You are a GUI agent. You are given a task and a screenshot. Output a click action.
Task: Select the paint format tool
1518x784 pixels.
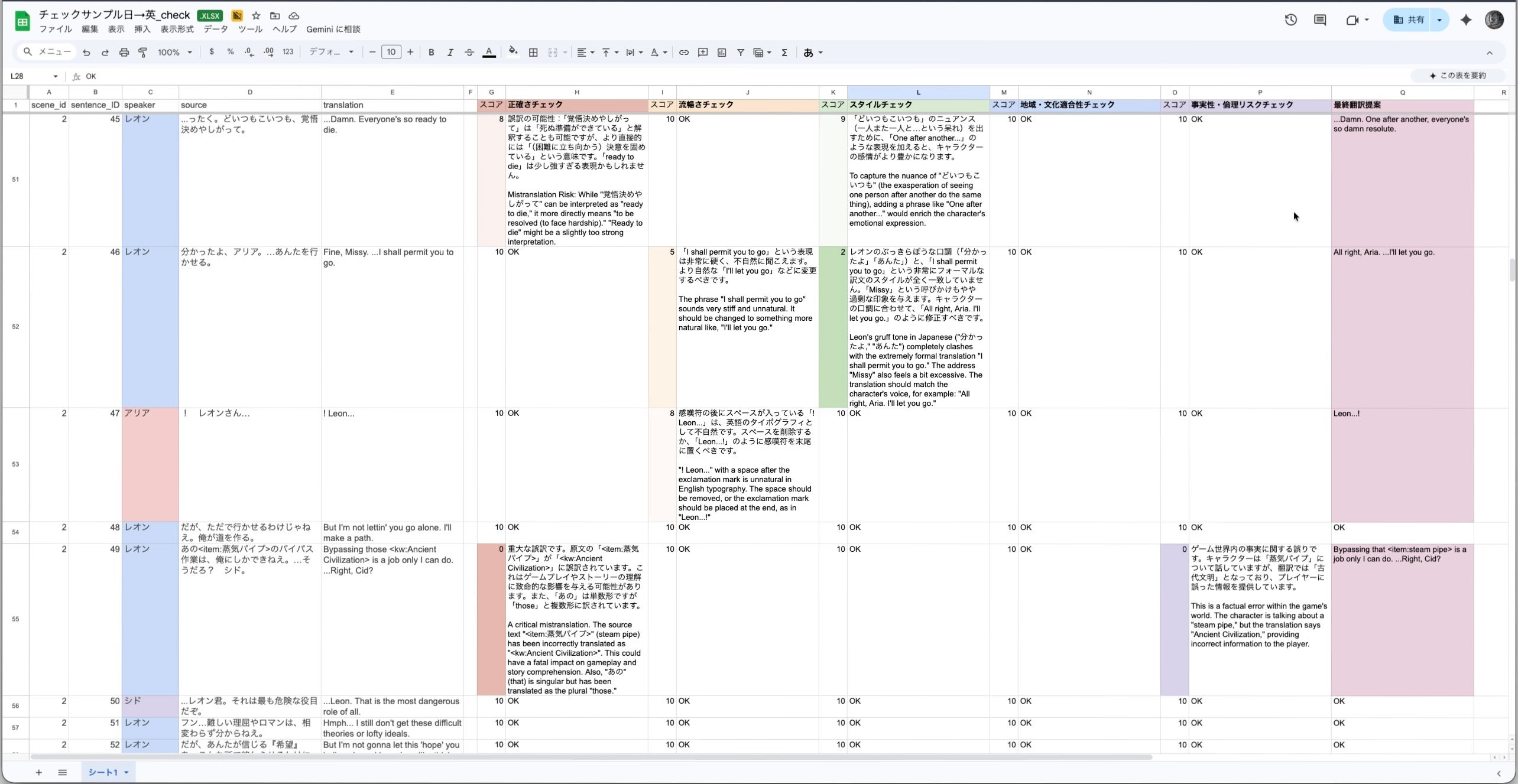(142, 53)
